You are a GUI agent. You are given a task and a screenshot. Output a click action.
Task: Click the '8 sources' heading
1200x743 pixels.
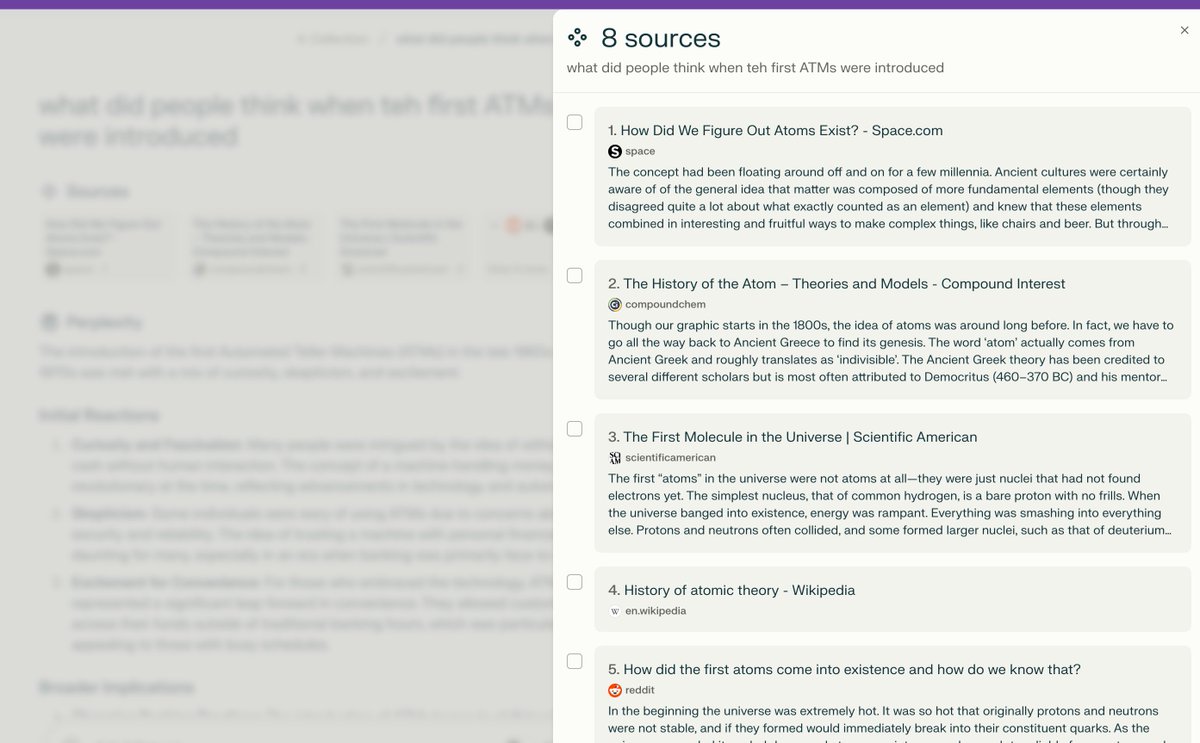click(660, 38)
